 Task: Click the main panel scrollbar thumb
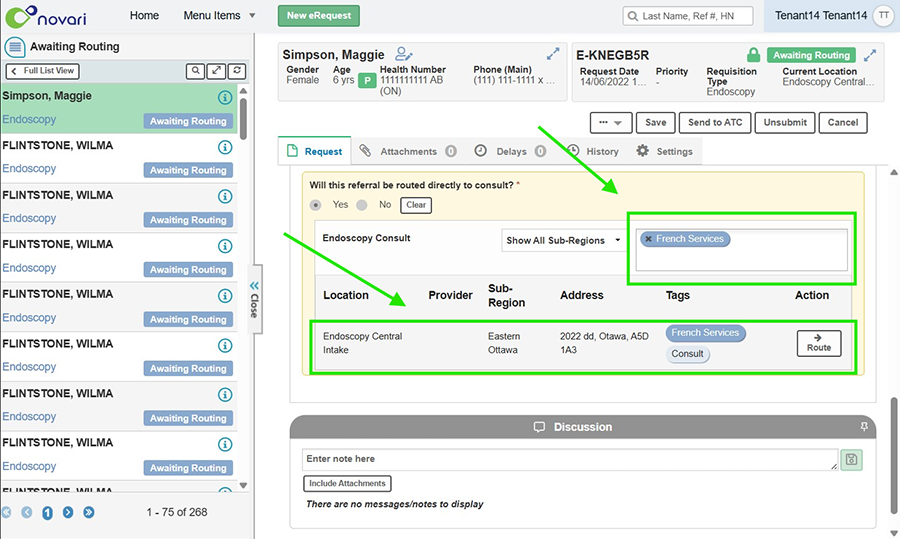pos(894,455)
